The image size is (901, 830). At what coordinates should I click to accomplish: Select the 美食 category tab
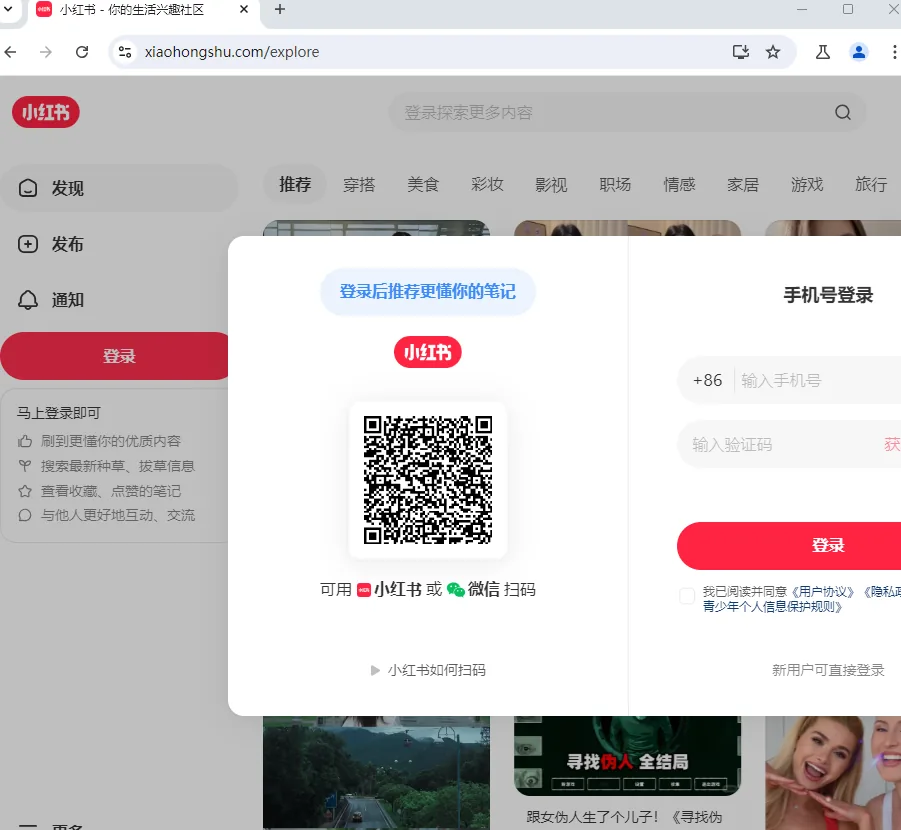(423, 185)
